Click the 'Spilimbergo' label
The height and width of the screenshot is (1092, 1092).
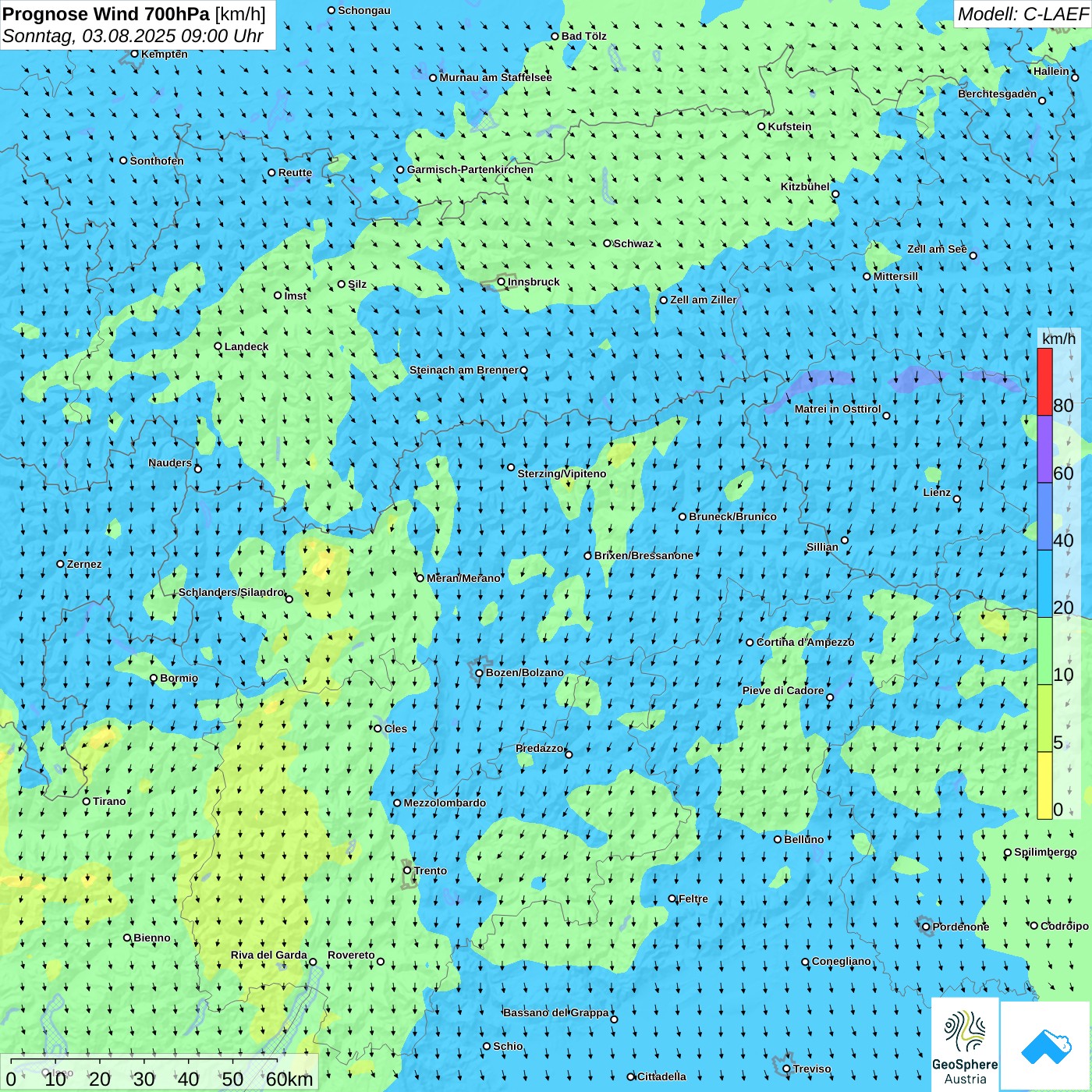pyautogui.click(x=1045, y=852)
